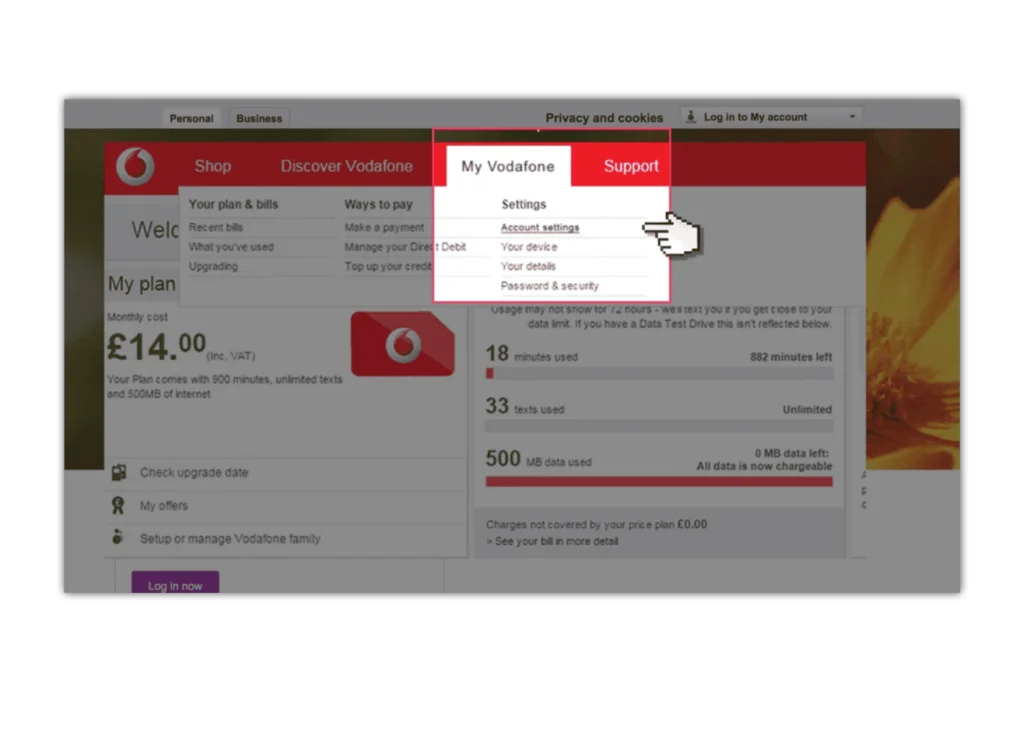Choose Make a payment
Screen dimensions: 1024x732
(385, 227)
